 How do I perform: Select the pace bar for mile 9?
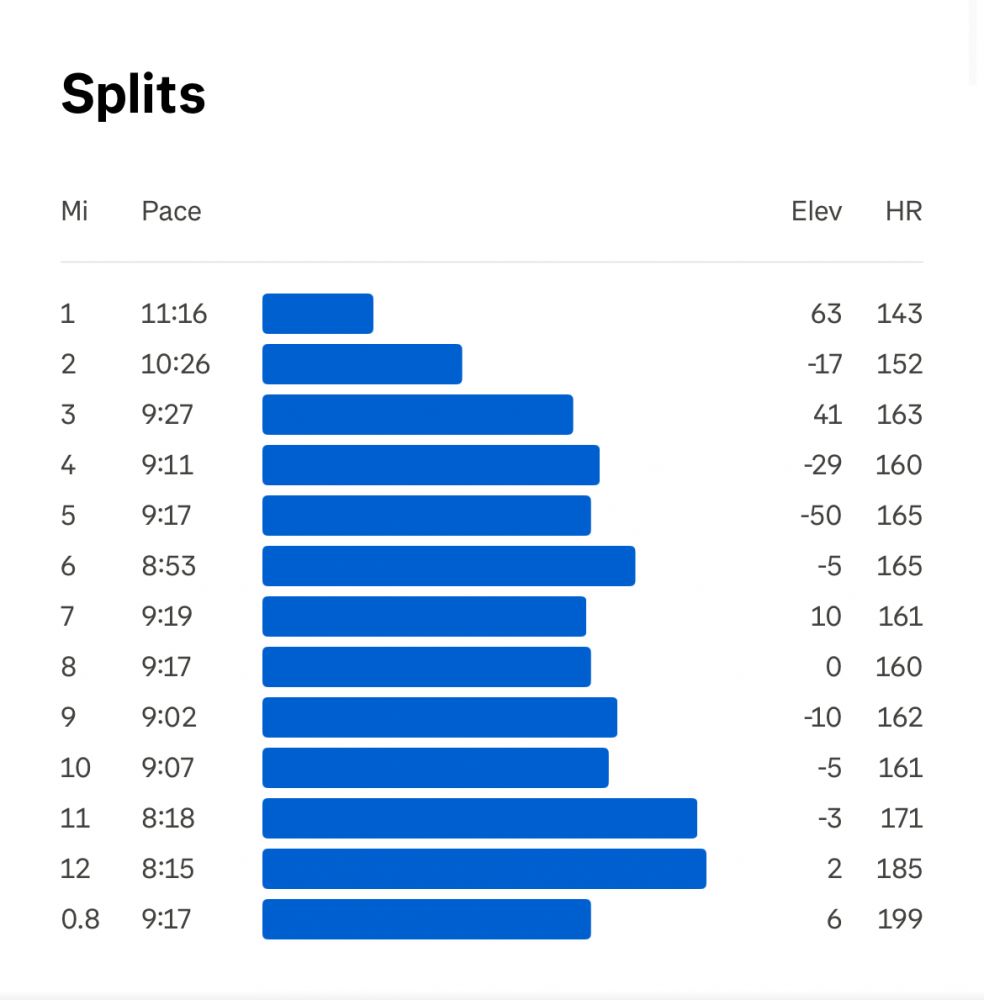[439, 717]
